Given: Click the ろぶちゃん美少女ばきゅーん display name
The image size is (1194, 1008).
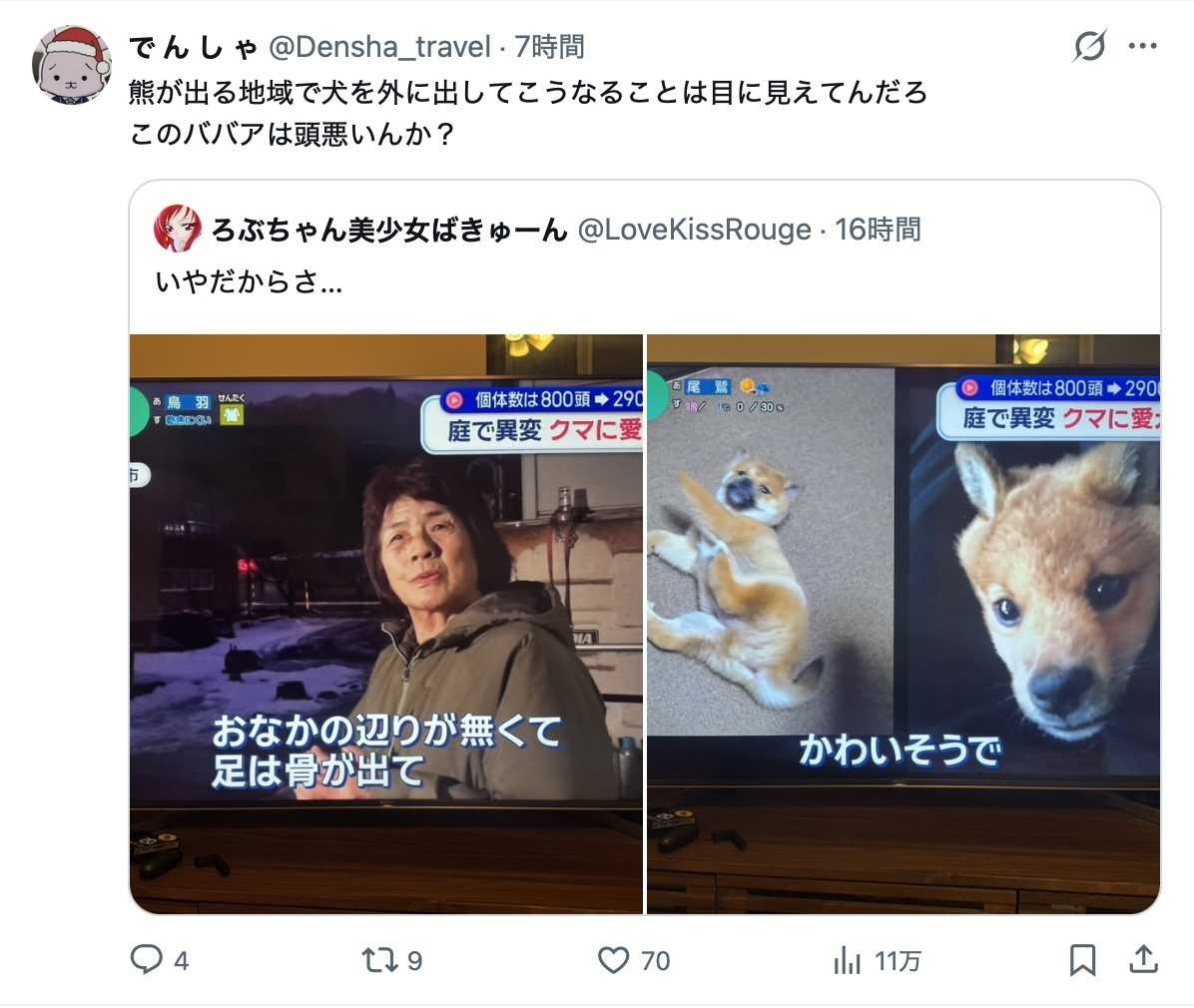Looking at the screenshot, I should coord(389,230).
